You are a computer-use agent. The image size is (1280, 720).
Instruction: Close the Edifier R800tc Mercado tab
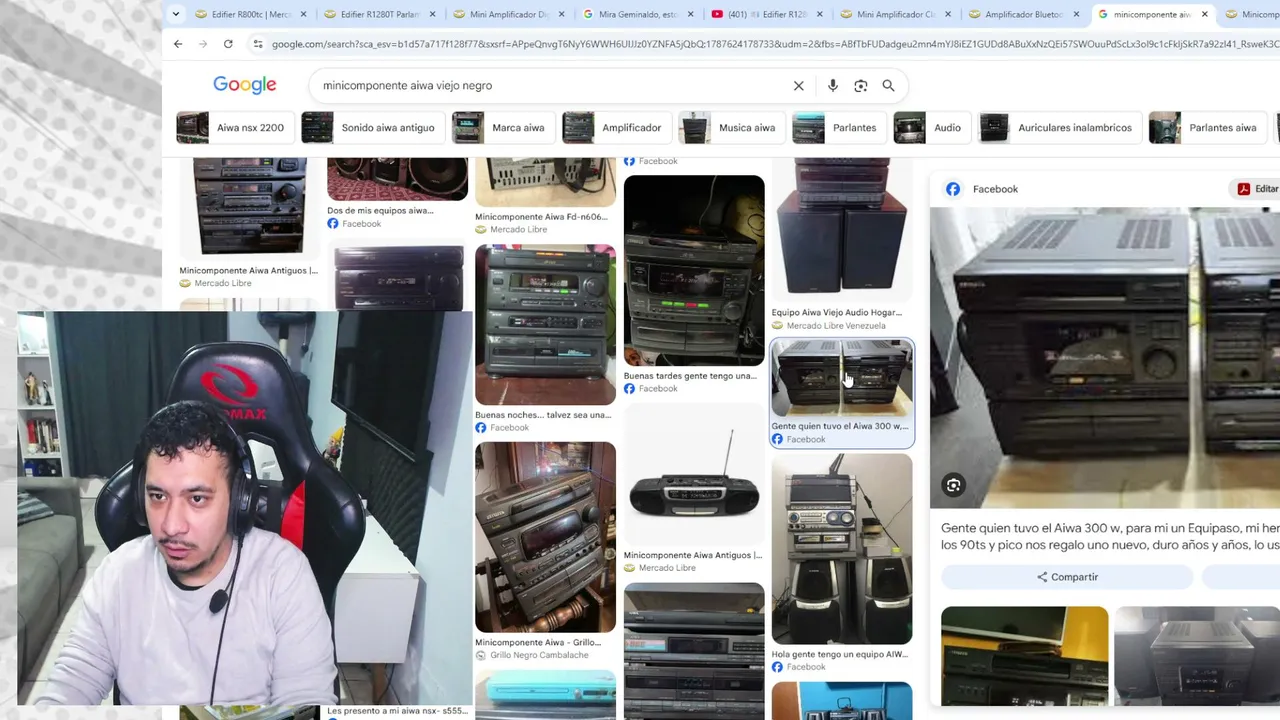304,14
